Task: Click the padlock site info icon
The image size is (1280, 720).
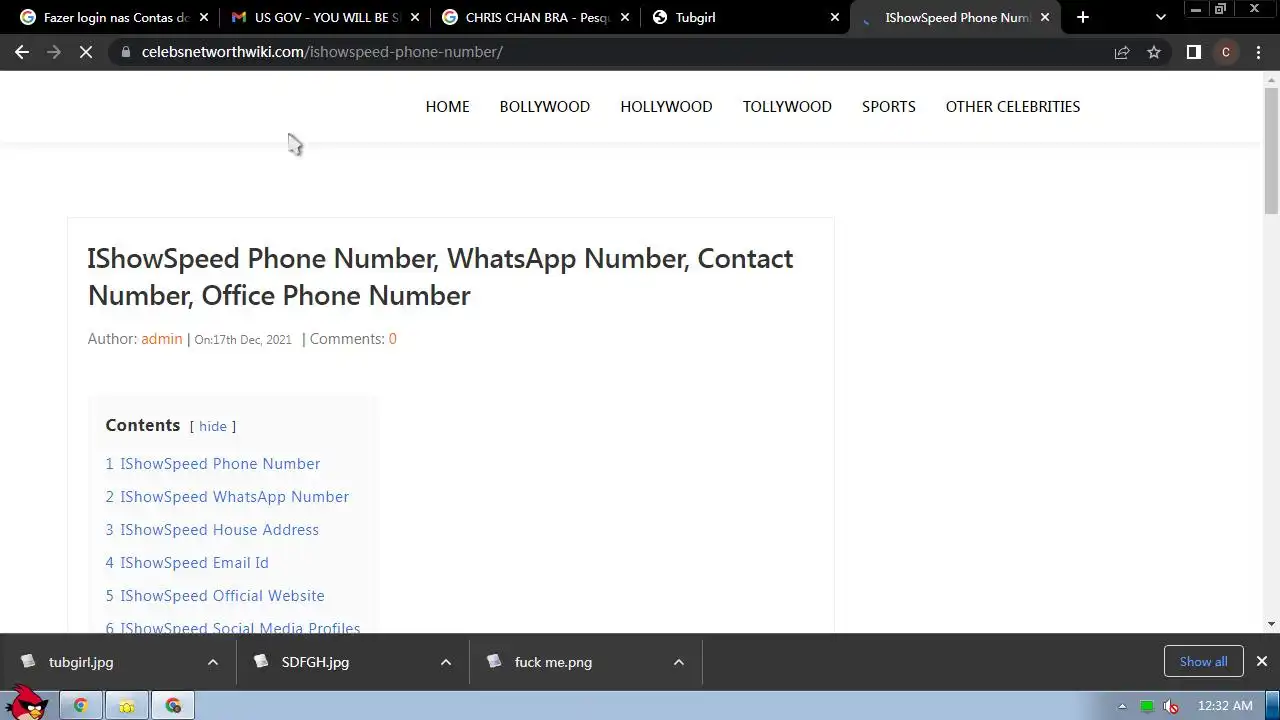Action: 124,52
